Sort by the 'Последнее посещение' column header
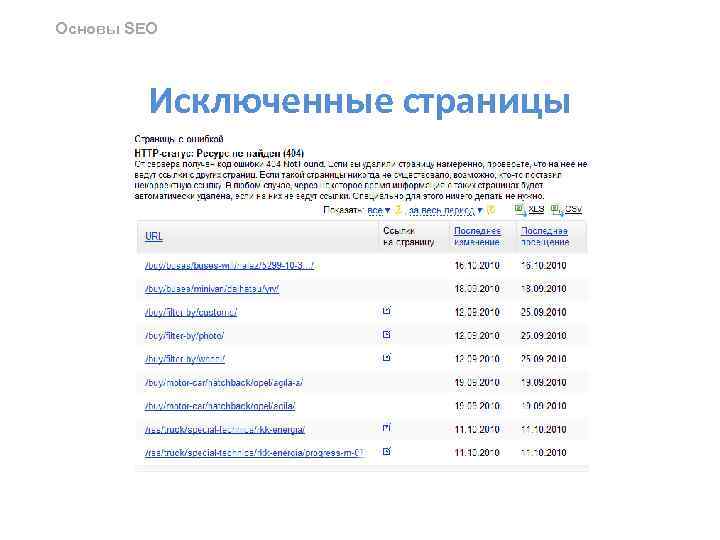The image size is (720, 540). click(545, 236)
